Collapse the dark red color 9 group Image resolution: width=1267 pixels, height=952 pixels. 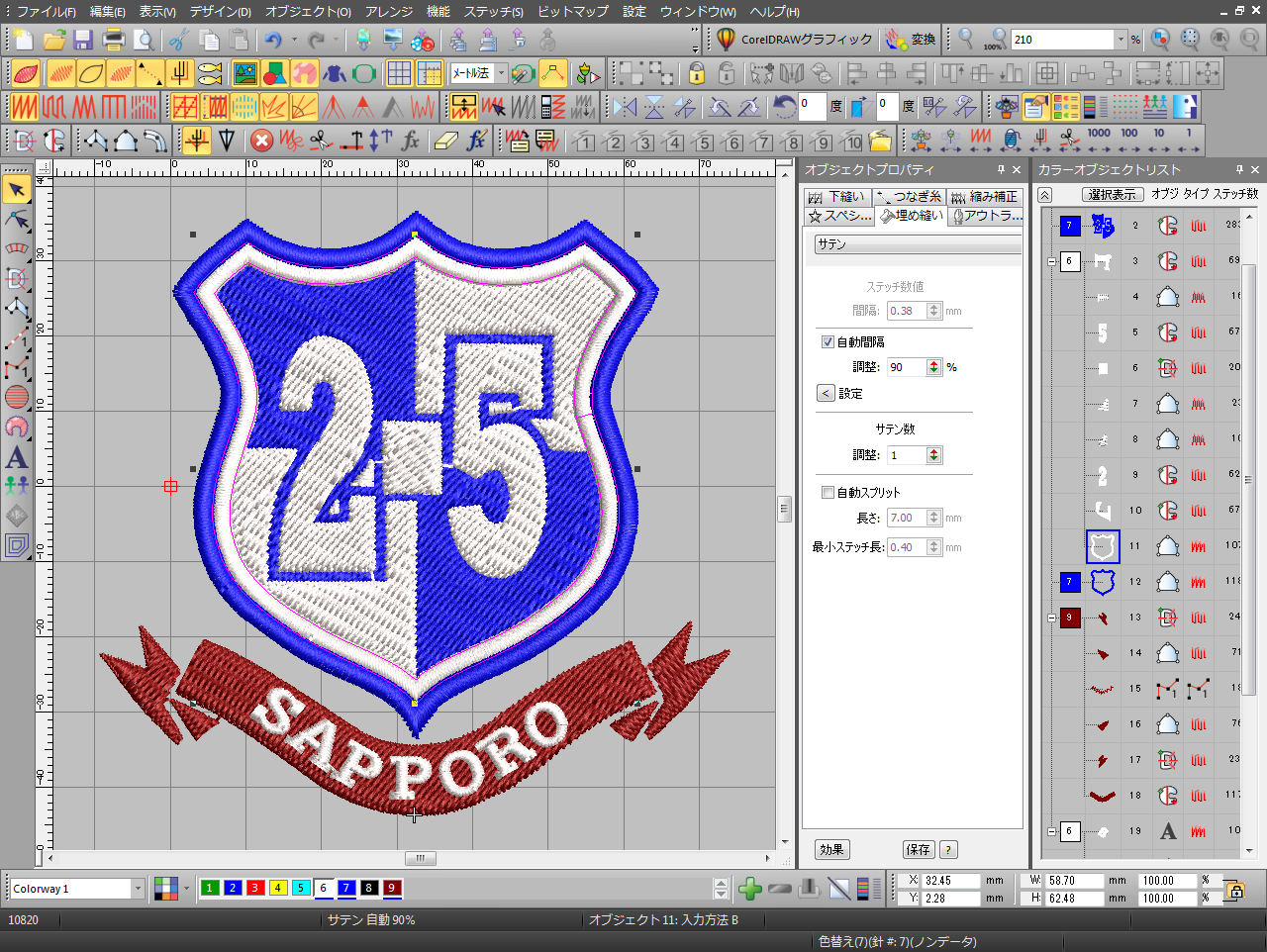pyautogui.click(x=1051, y=618)
